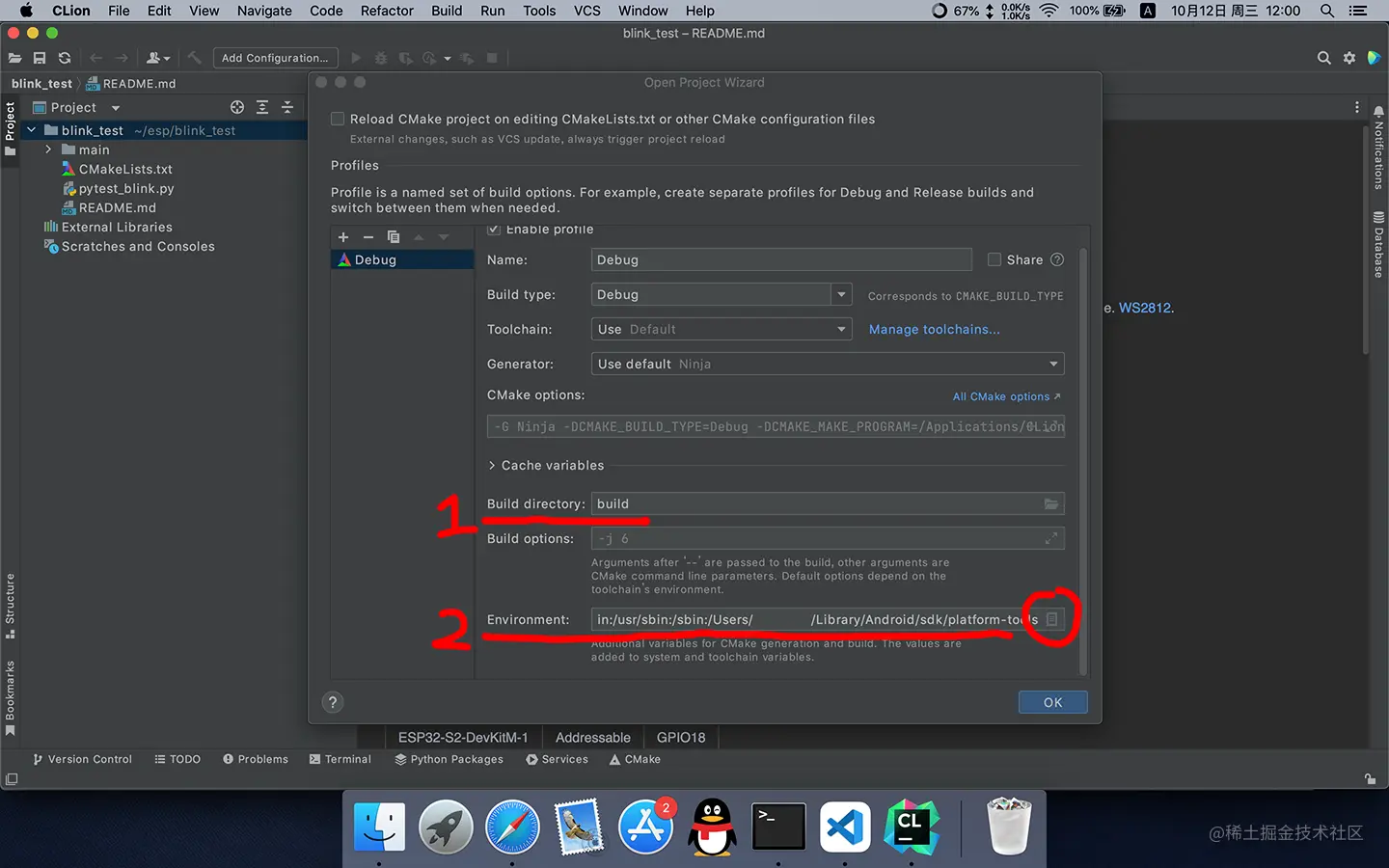The height and width of the screenshot is (868, 1389).
Task: Enable the Share checkbox
Action: (994, 259)
